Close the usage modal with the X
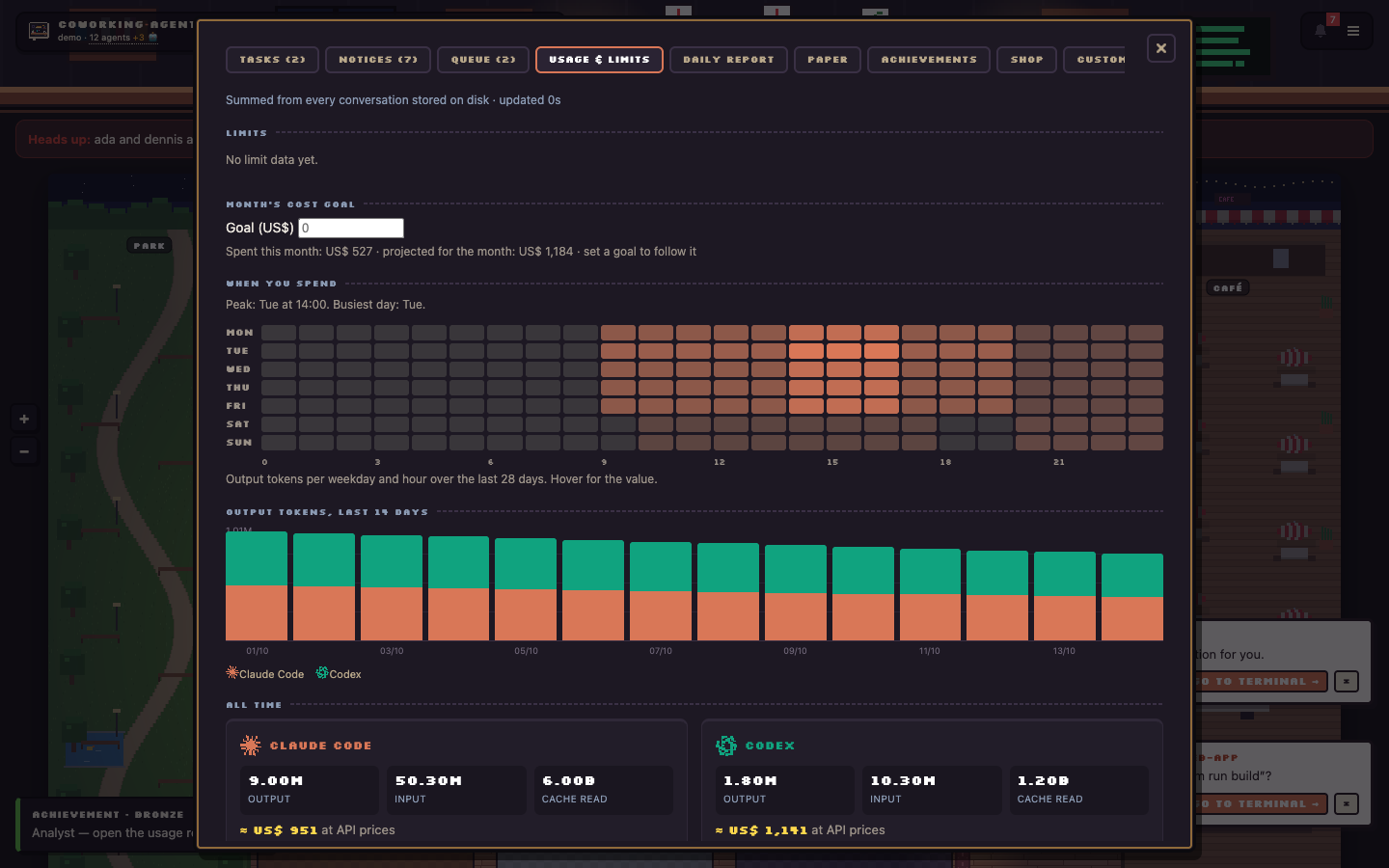 [1160, 48]
